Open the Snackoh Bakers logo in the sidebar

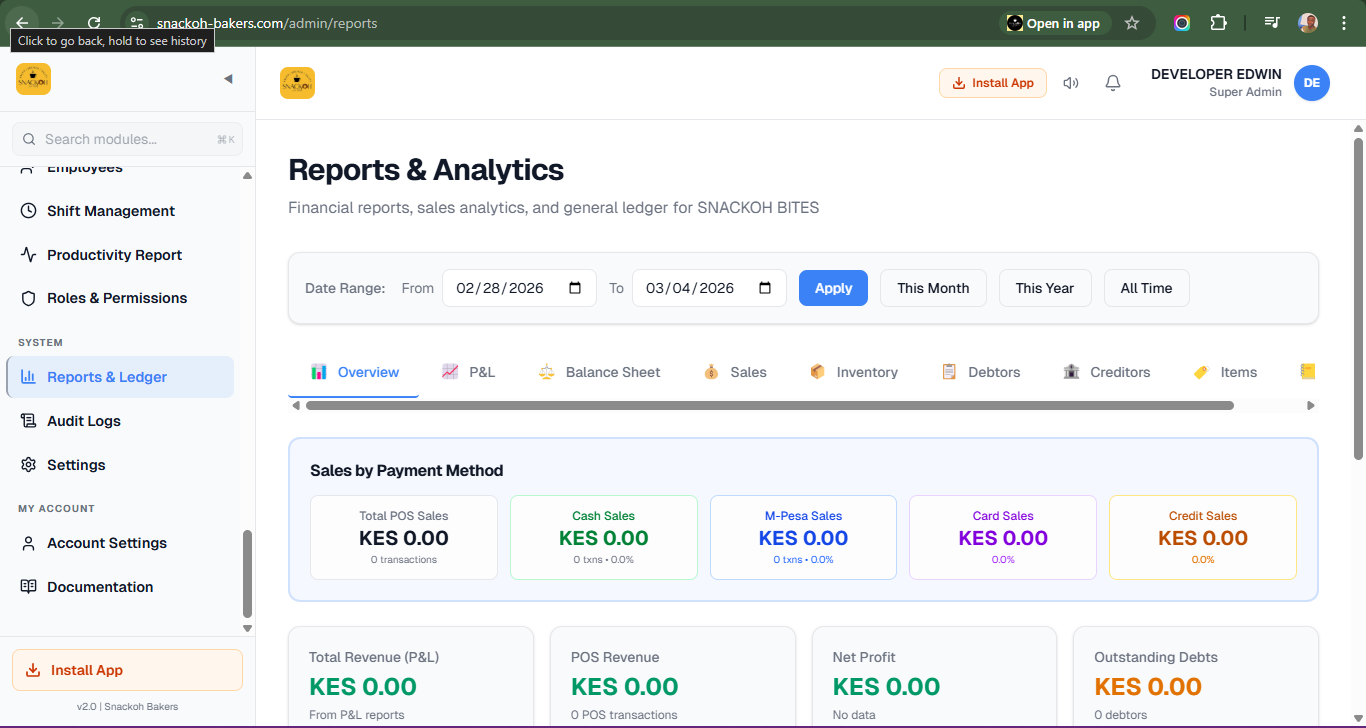33,78
